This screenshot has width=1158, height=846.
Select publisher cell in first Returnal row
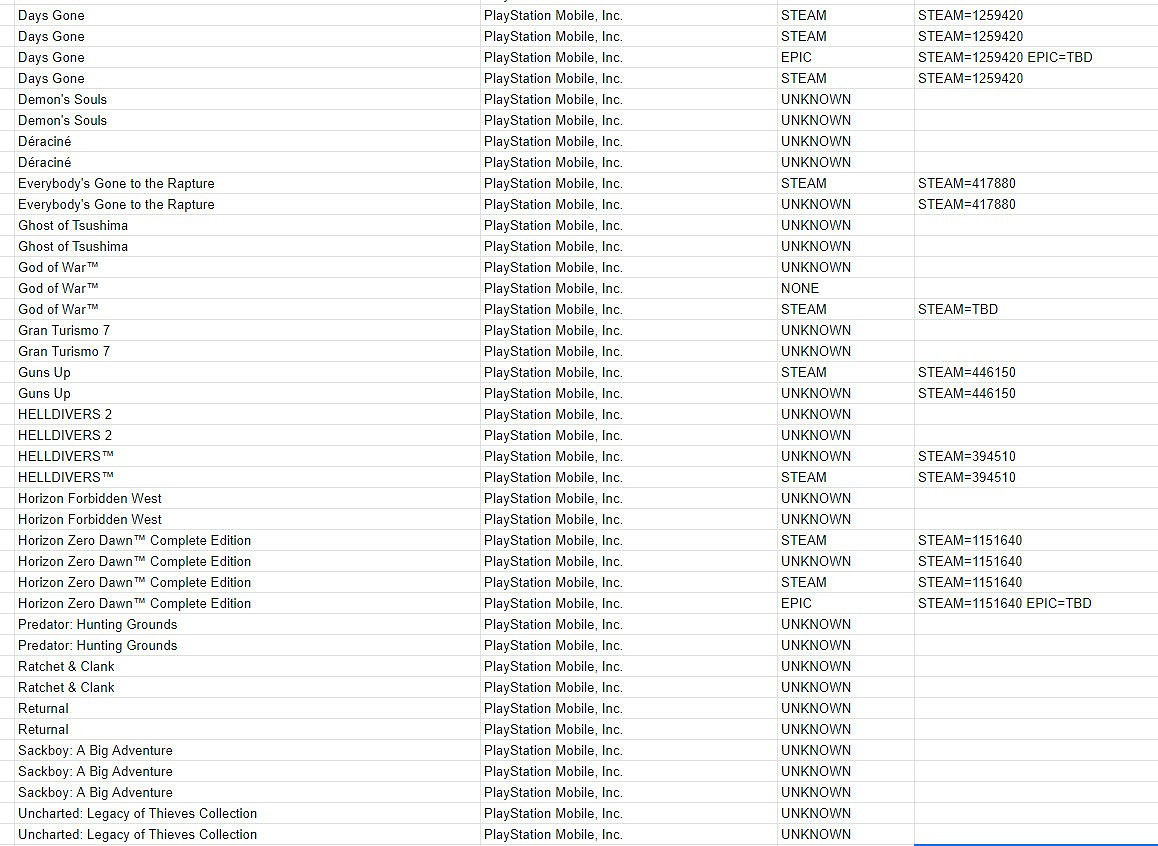point(552,708)
